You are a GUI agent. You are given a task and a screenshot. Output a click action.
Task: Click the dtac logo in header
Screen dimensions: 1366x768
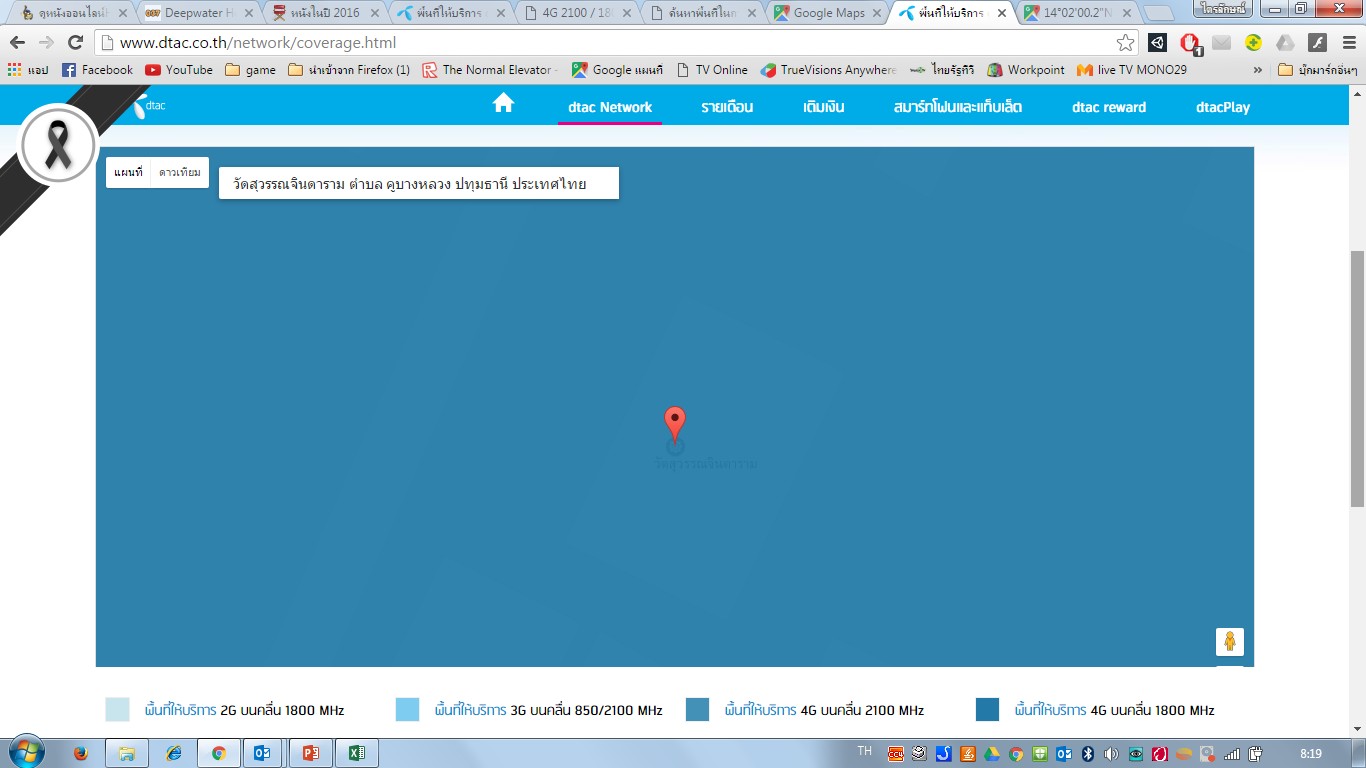148,105
